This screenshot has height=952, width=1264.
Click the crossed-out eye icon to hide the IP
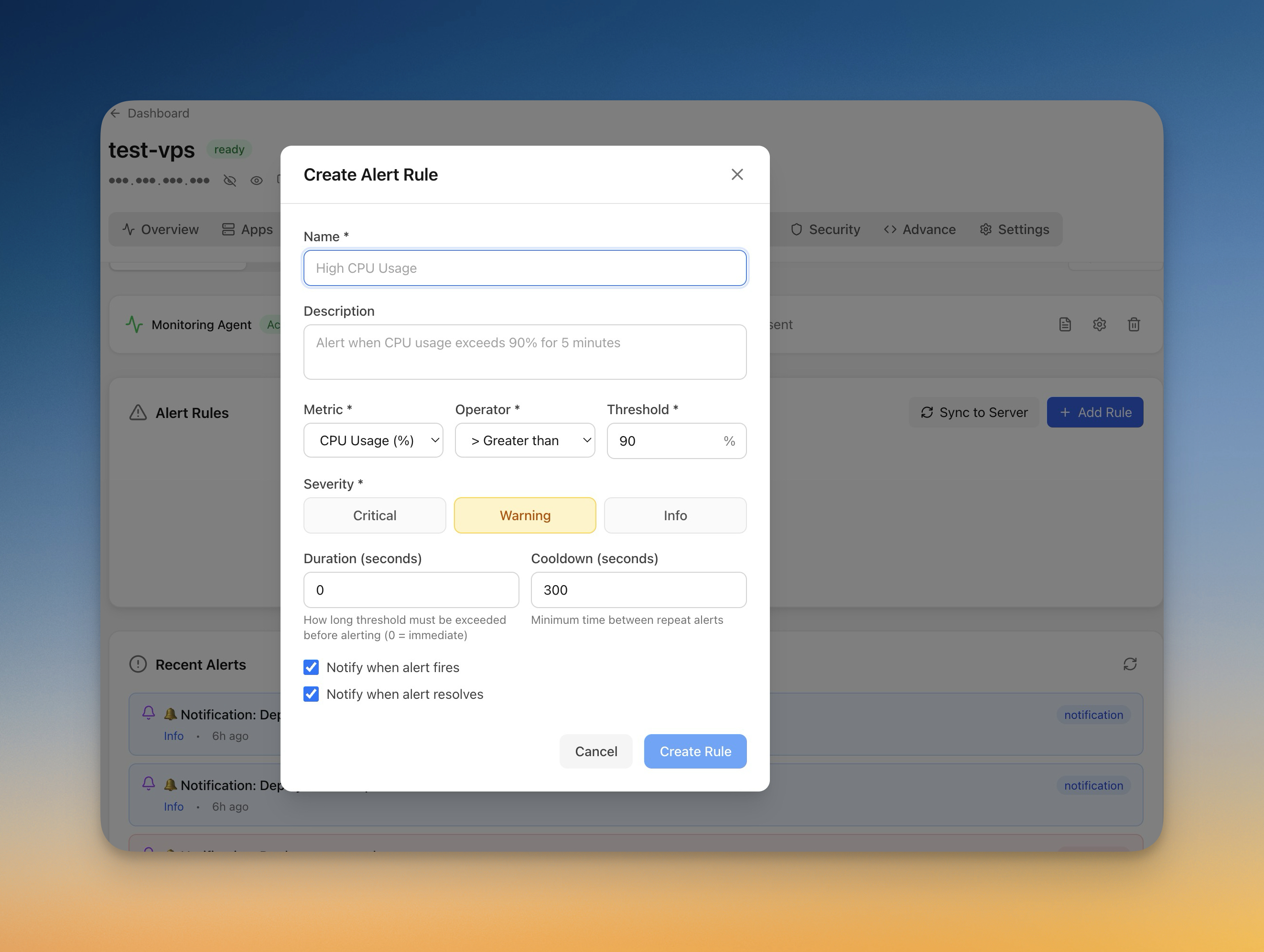click(230, 181)
